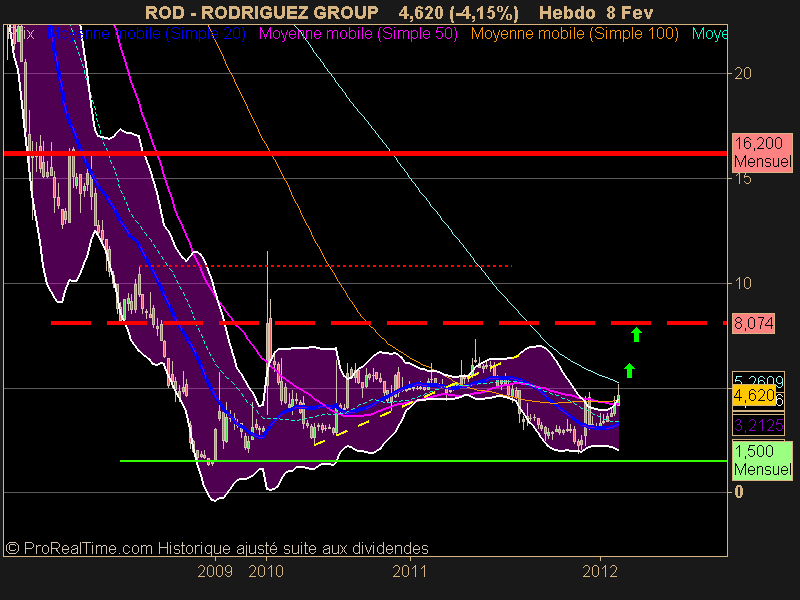Viewport: 800px width, 600px height.
Task: Select the Moyenne mobile (Simple 20) legend label
Action: 146,34
